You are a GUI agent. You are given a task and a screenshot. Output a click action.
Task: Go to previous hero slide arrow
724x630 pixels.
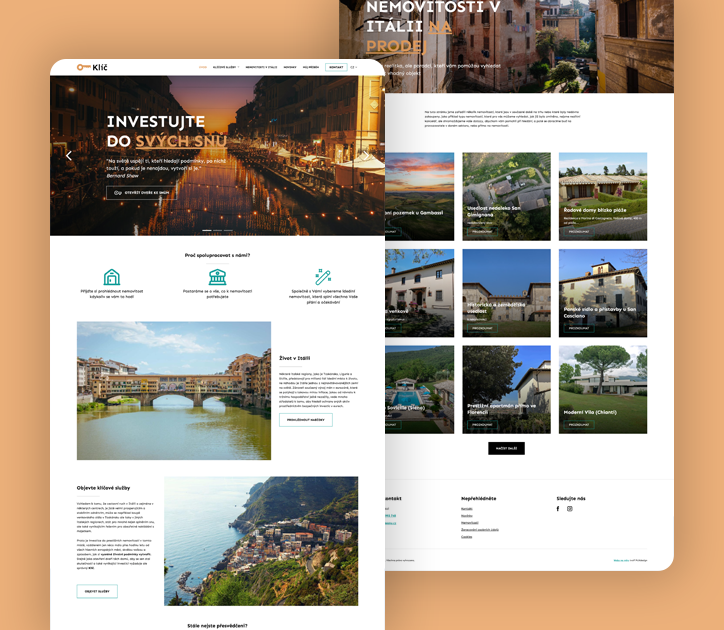point(69,155)
